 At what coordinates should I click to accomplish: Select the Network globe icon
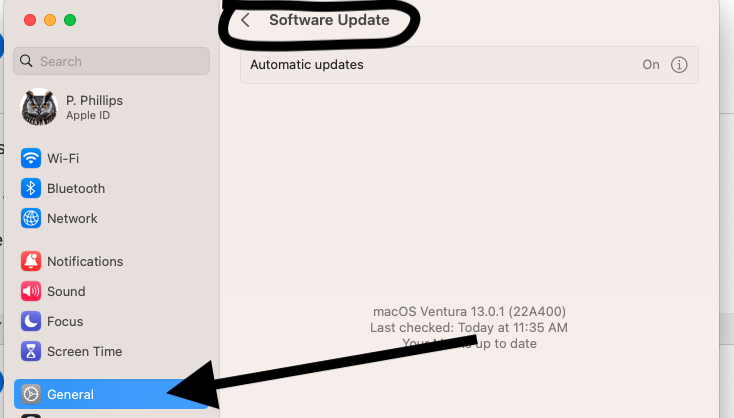coord(31,218)
